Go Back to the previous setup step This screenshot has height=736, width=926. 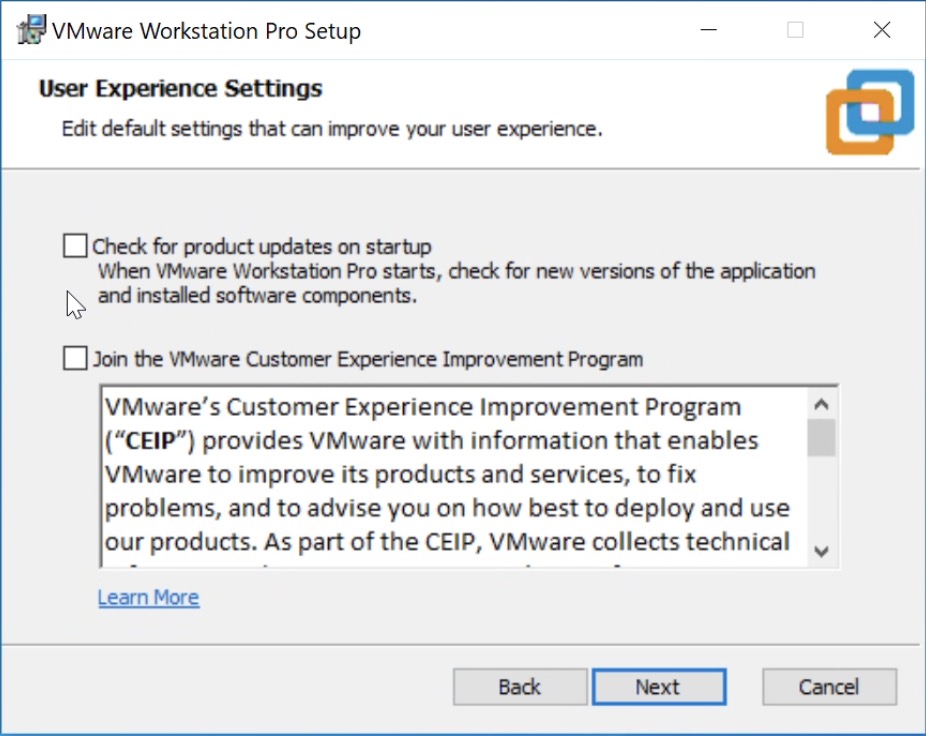520,687
